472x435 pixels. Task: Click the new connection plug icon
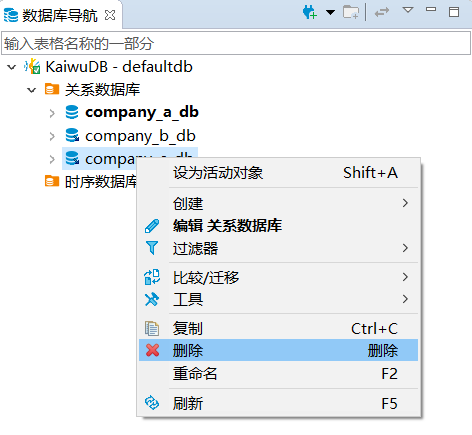click(x=309, y=13)
